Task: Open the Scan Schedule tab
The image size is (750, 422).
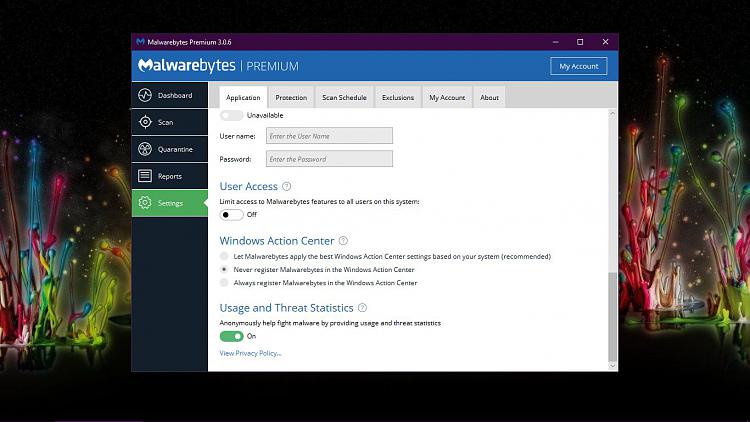Action: click(x=344, y=97)
